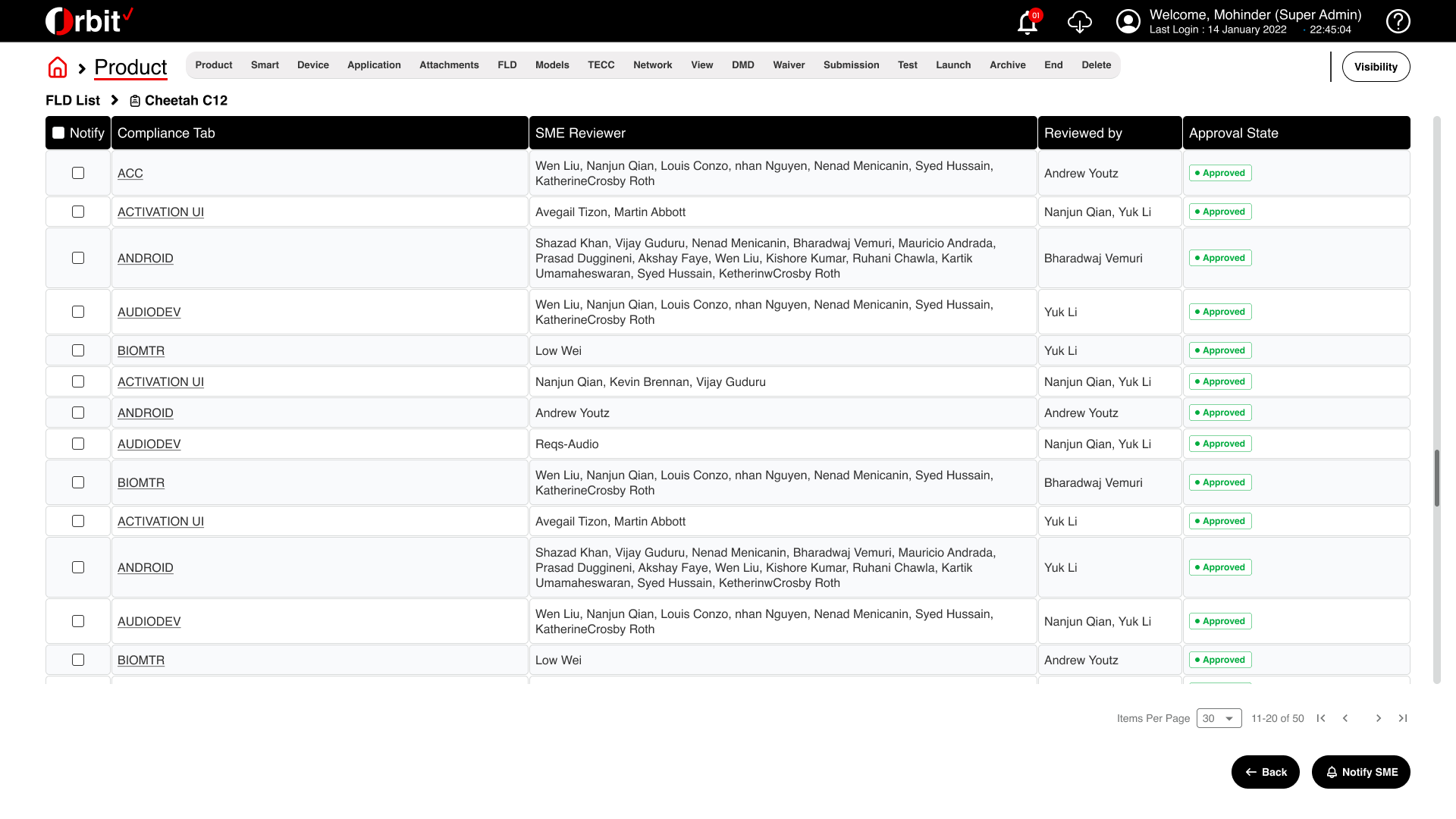Check the Notify box for the ACC row
Viewport: 1456px width, 819px height.
(x=78, y=173)
